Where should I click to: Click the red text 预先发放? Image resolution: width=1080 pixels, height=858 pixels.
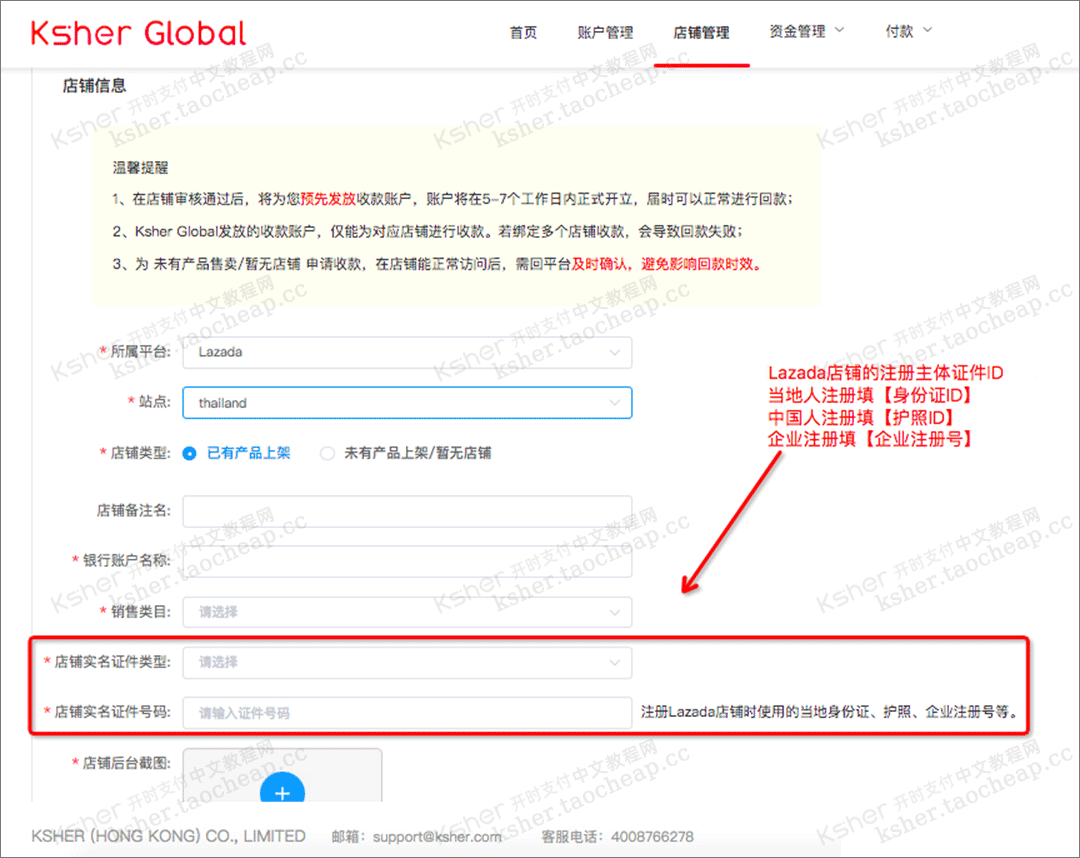328,199
